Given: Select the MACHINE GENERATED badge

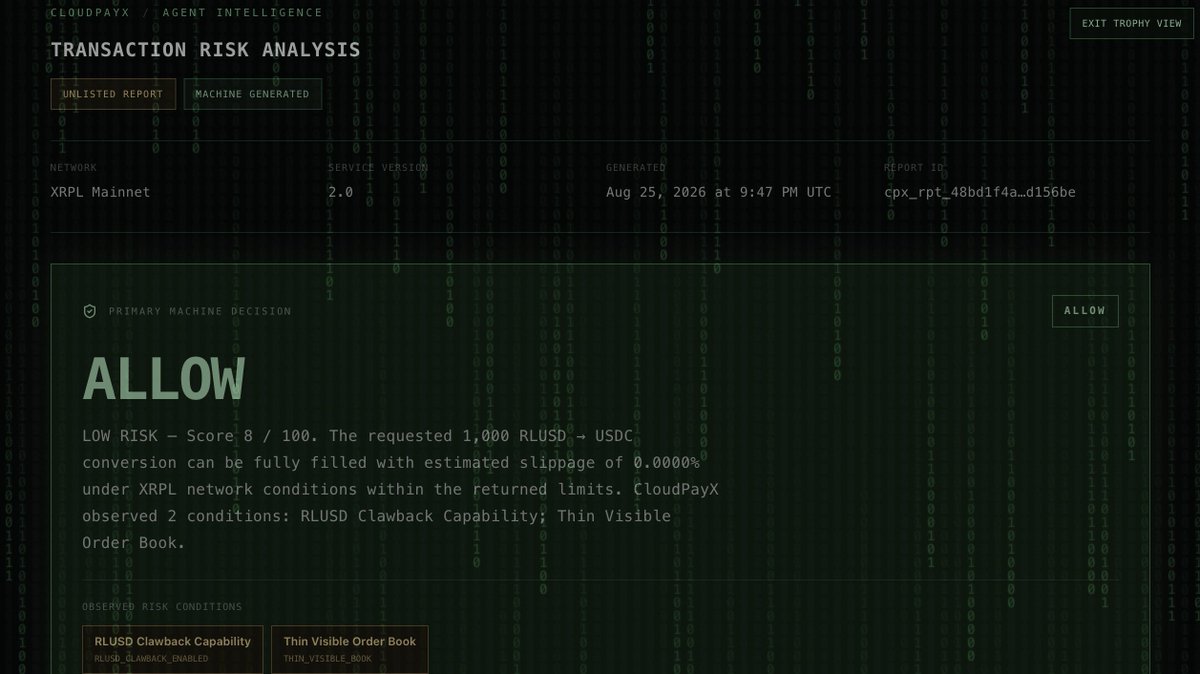Looking at the screenshot, I should [252, 94].
